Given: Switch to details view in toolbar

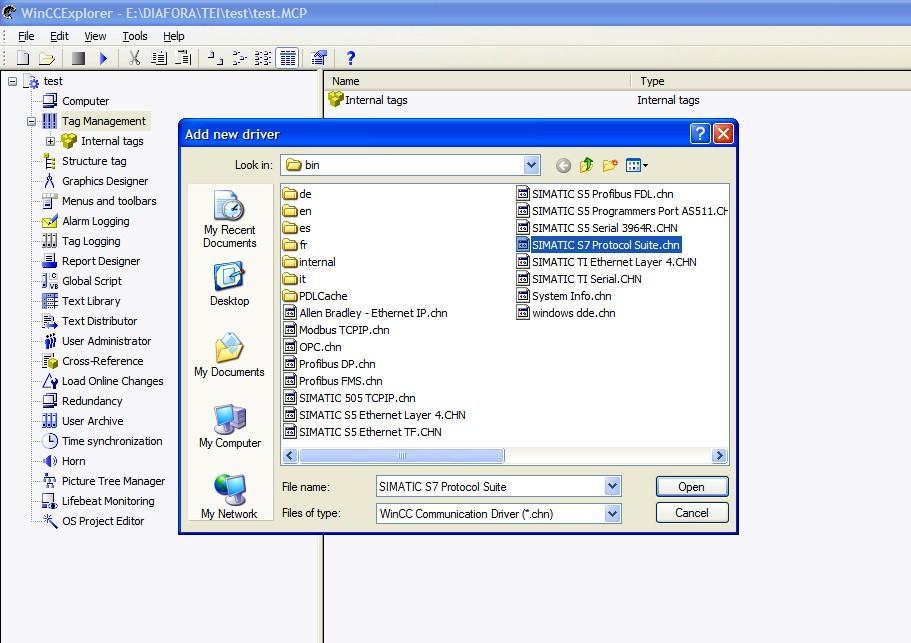Looking at the screenshot, I should [288, 58].
